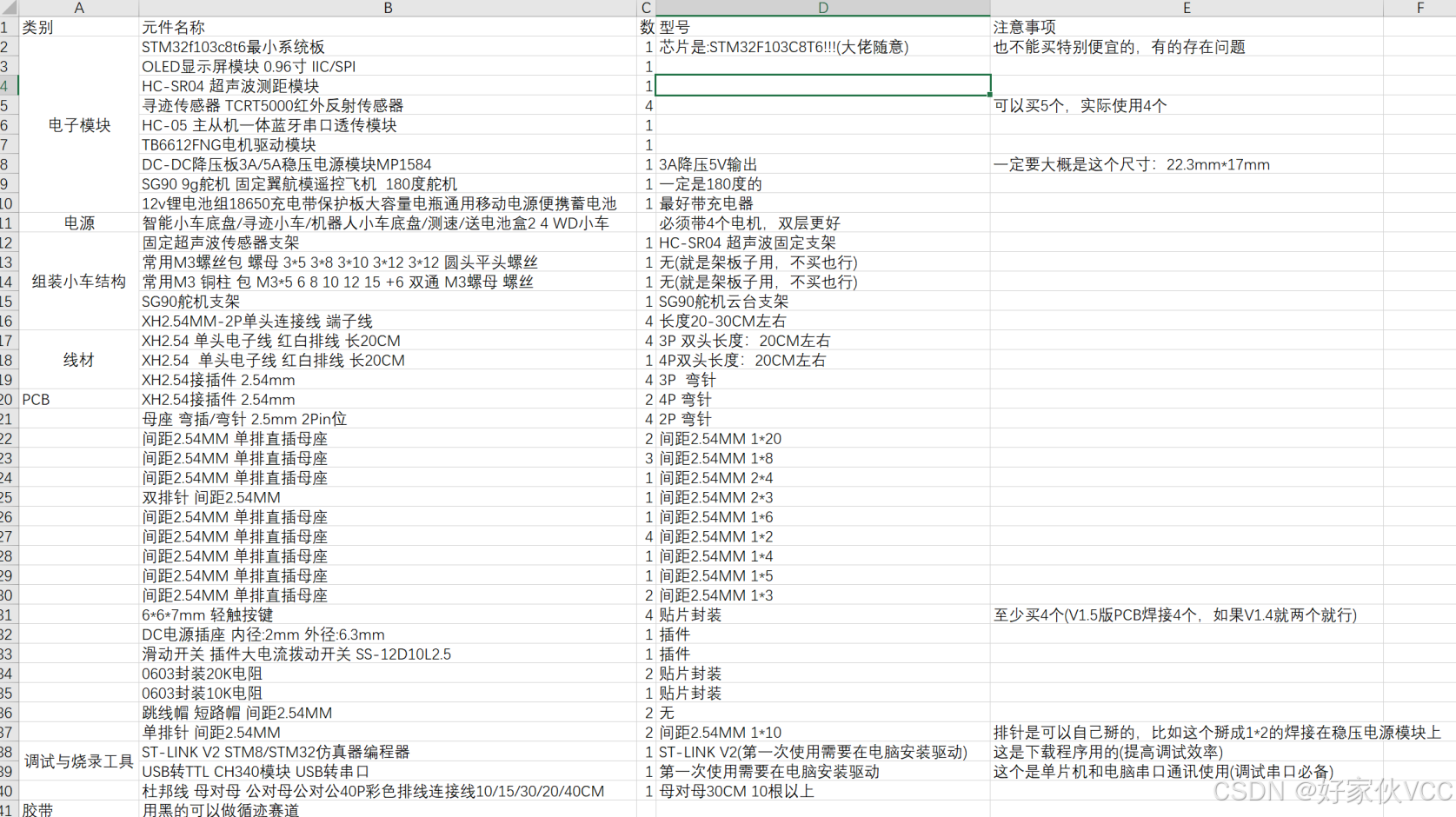Viewport: 1456px width, 817px height.
Task: Select row header 11 next to 电源
Action: [9, 223]
